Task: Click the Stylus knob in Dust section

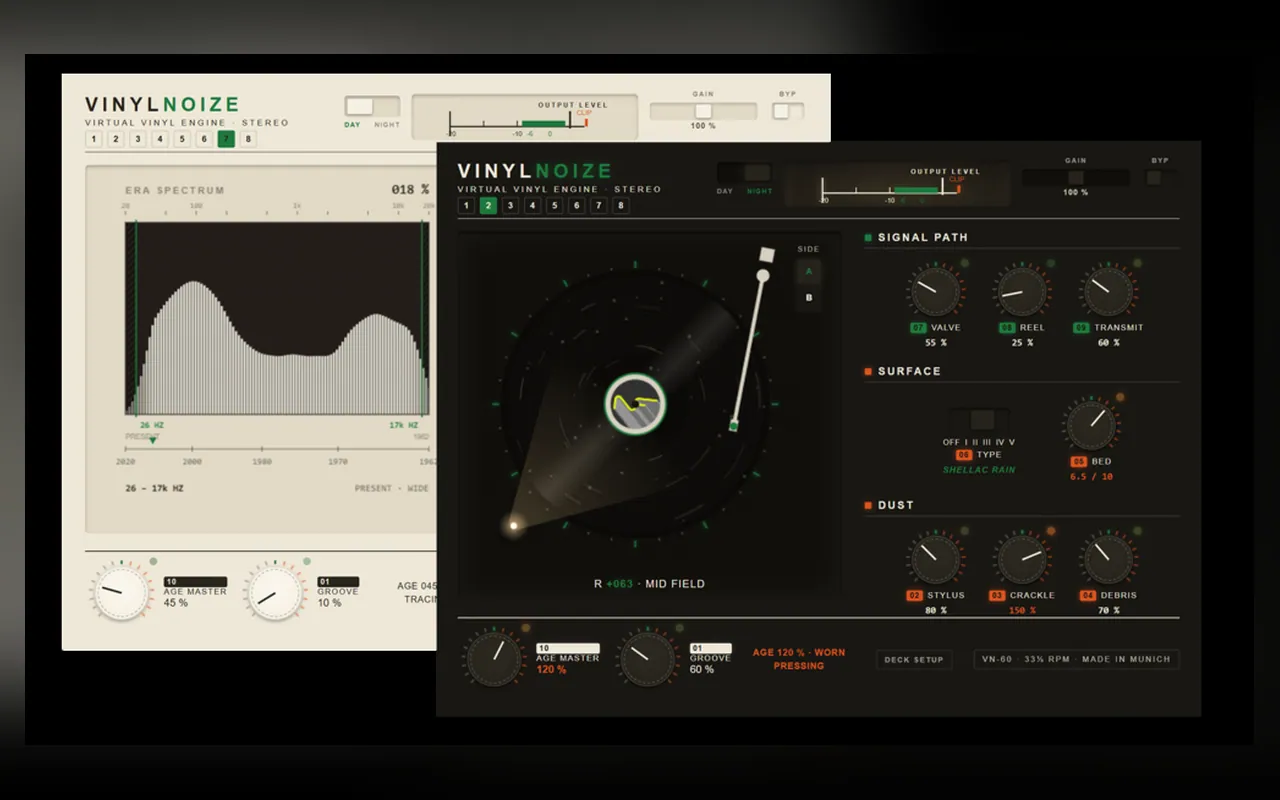Action: tap(935, 559)
